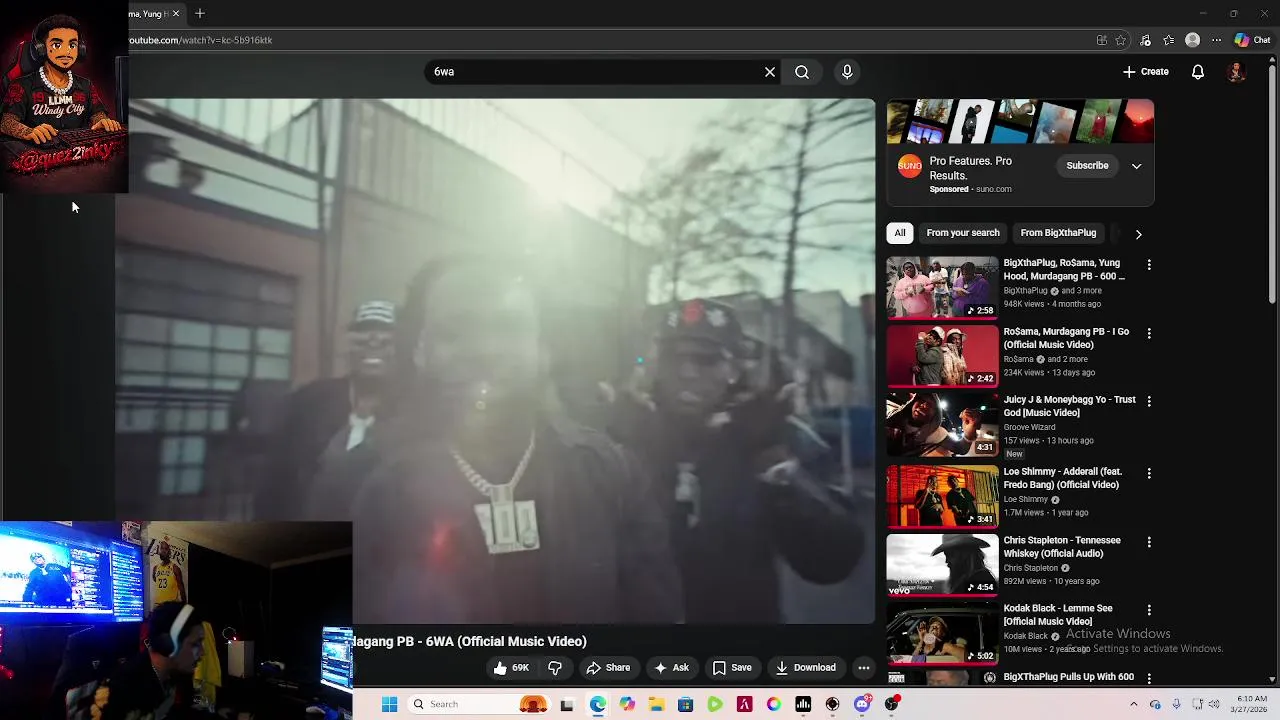The width and height of the screenshot is (1280, 720).
Task: Download the 6WA video
Action: 806,668
